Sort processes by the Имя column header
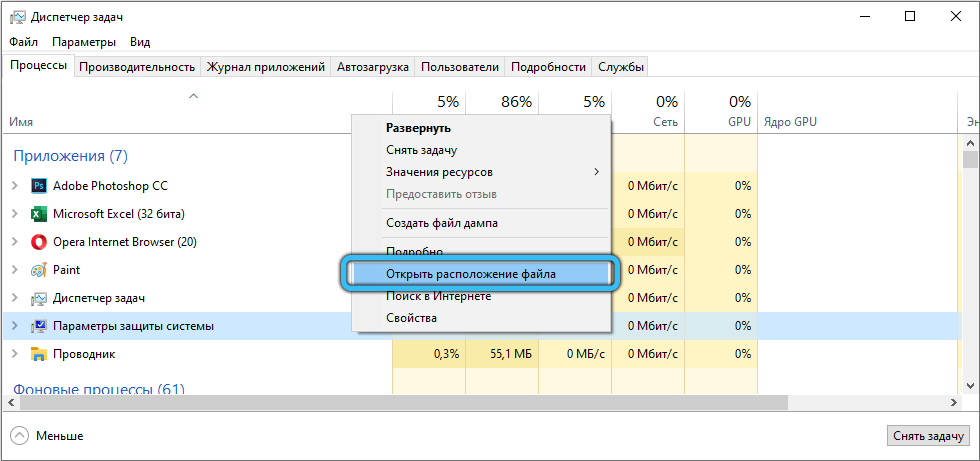The image size is (980, 461). point(22,122)
